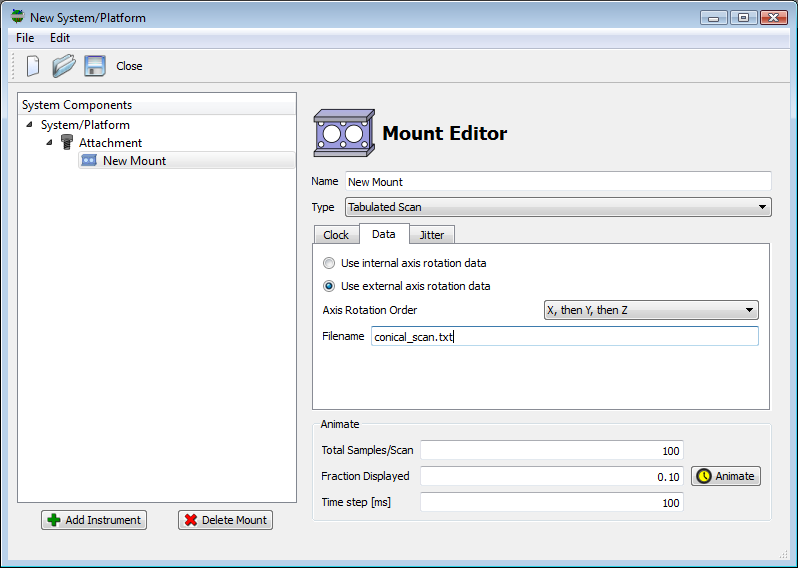Image resolution: width=798 pixels, height=568 pixels.
Task: Close the window with the red X
Action: [774, 18]
